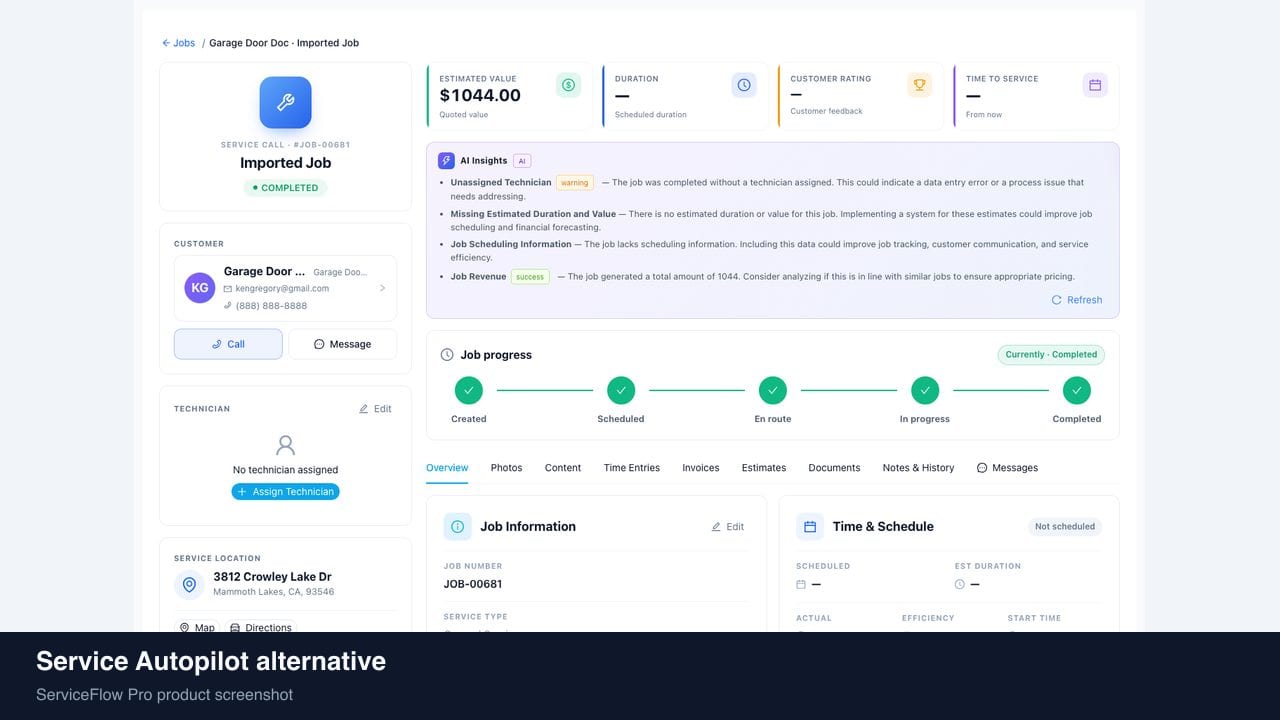Click the Job Information info icon
The width and height of the screenshot is (1280, 720).
(x=458, y=526)
